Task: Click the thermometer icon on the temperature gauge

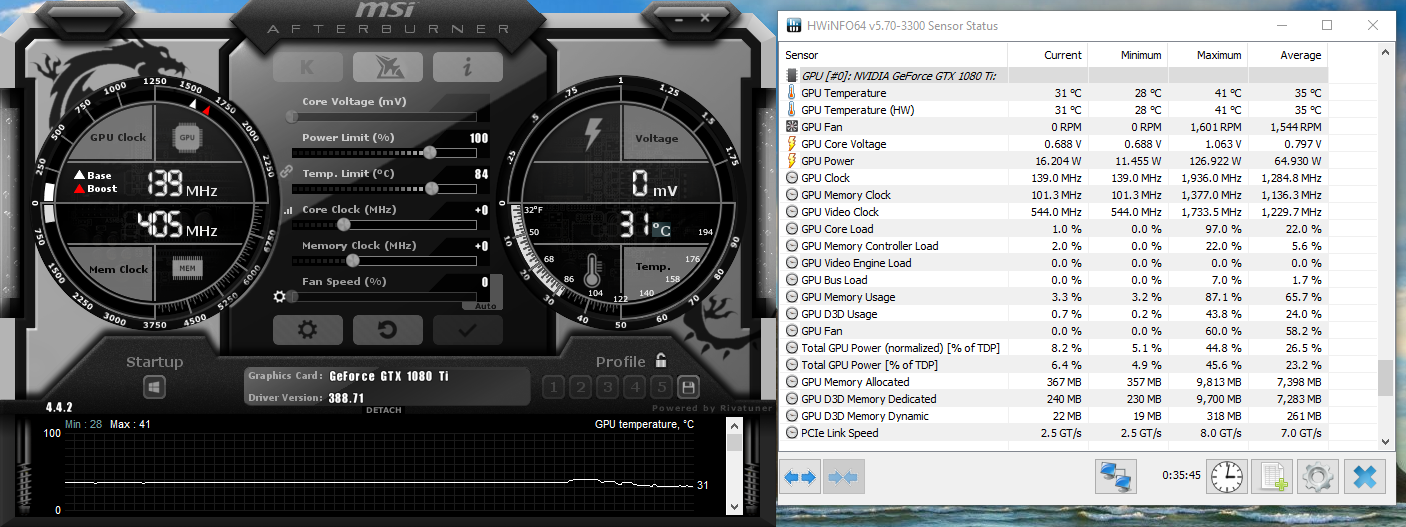Action: coord(592,270)
